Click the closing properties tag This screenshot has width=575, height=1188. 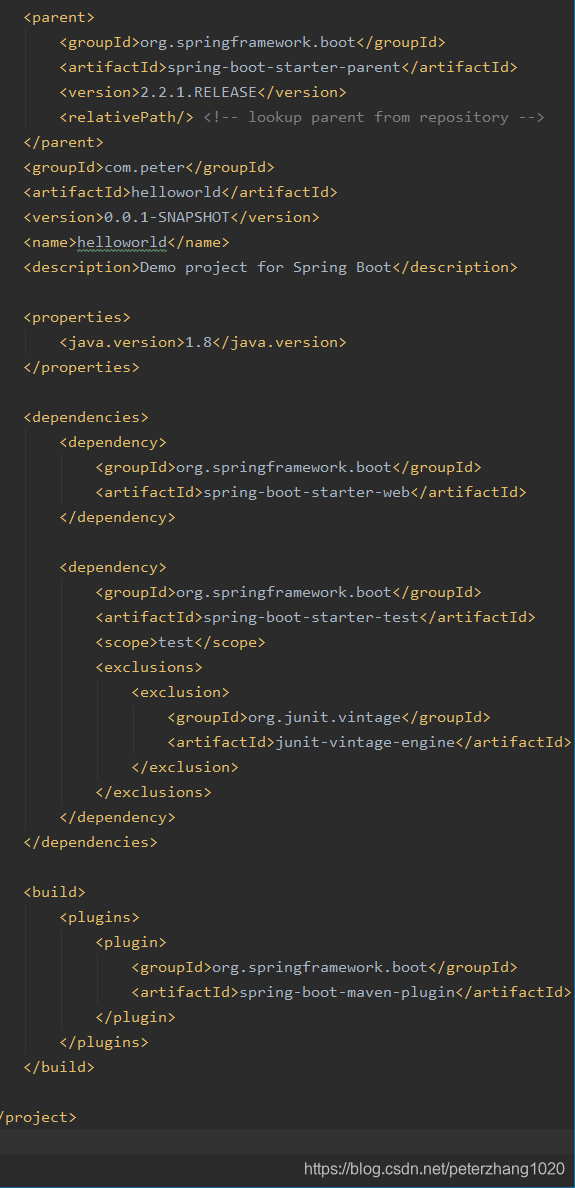82,367
